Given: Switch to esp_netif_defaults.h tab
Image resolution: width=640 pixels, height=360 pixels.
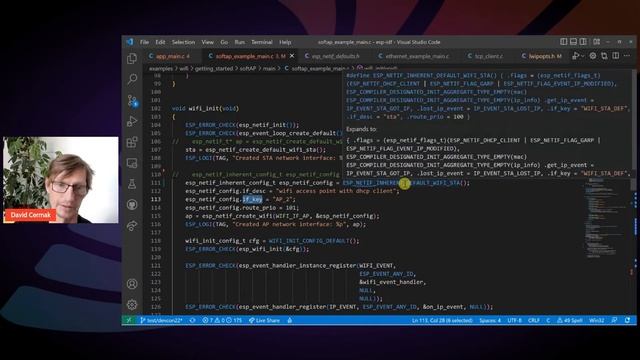Looking at the screenshot, I should coord(336,56).
